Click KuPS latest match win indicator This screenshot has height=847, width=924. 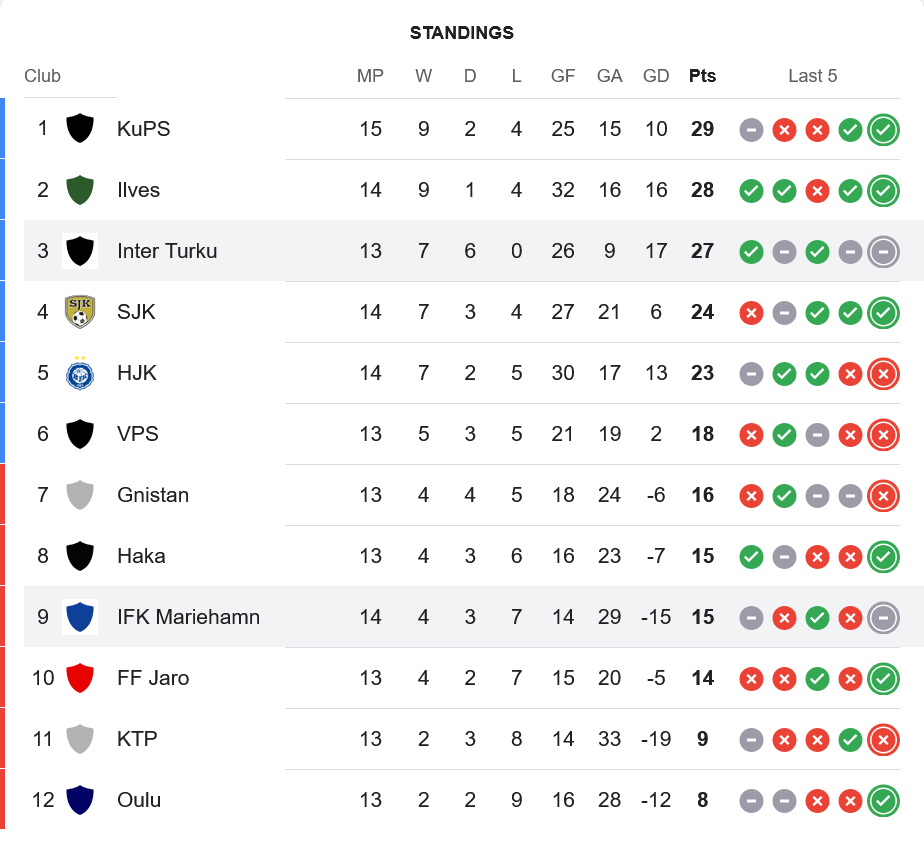click(883, 129)
